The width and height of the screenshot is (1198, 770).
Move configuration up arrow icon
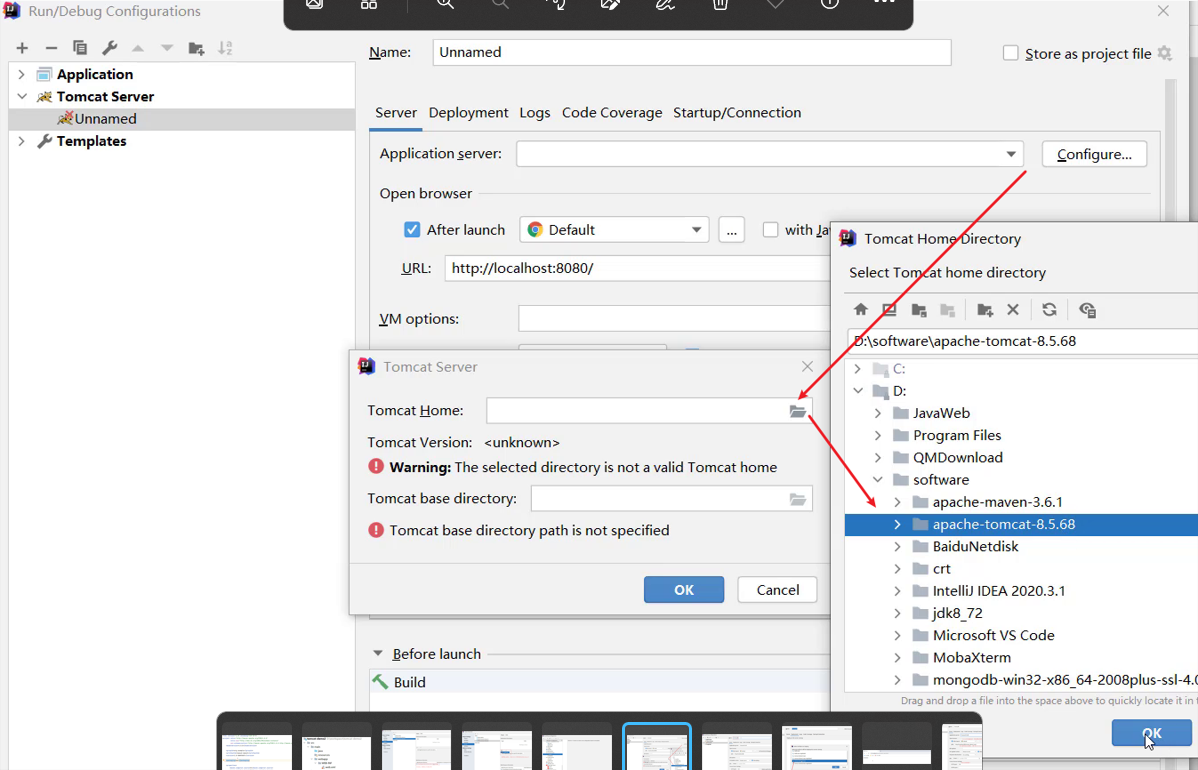138,48
